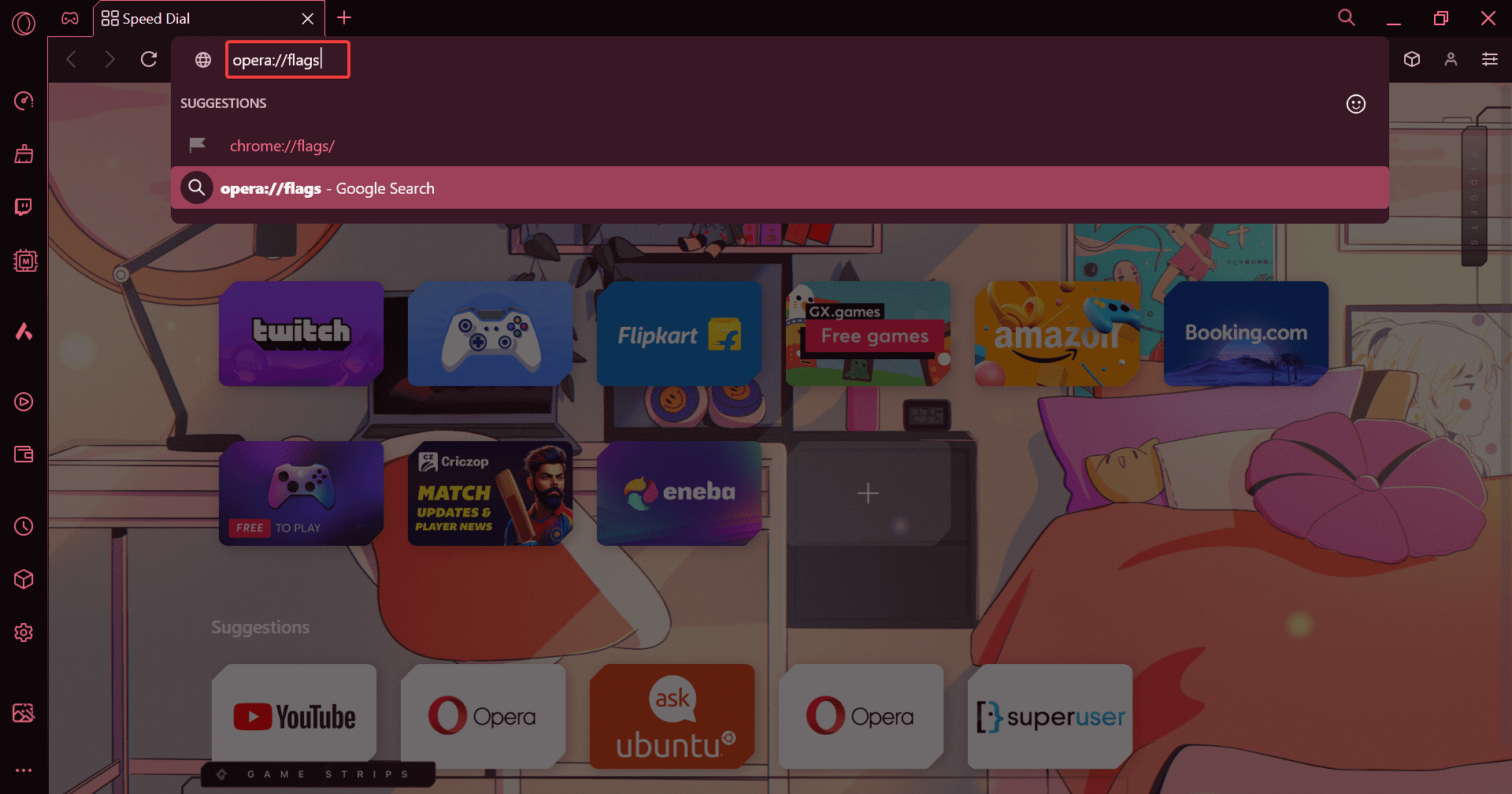The image size is (1512, 794).
Task: Close the Speed Dial tab
Action: [308, 19]
